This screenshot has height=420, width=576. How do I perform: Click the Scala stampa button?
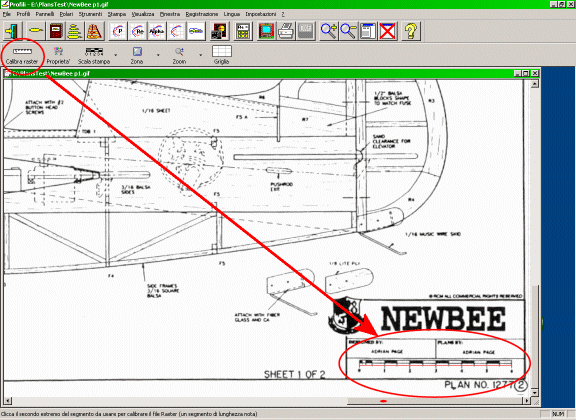(94, 55)
